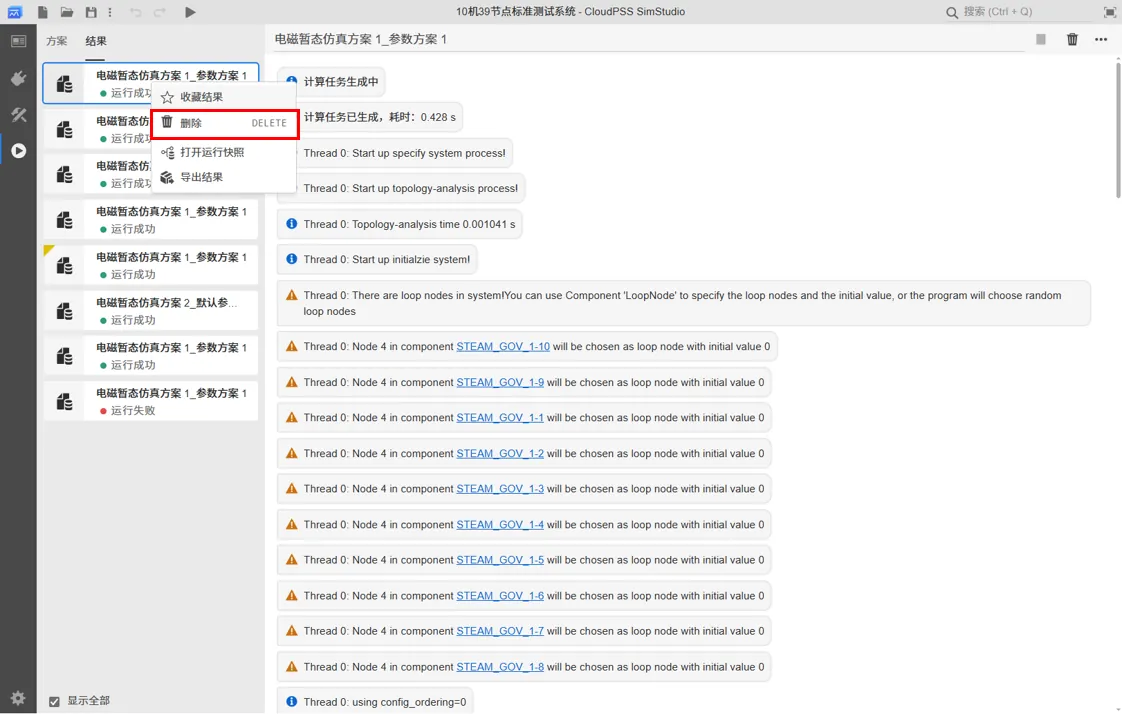Image resolution: width=1122 pixels, height=714 pixels.
Task: Open settings gear in left sidebar
Action: pyautogui.click(x=18, y=698)
